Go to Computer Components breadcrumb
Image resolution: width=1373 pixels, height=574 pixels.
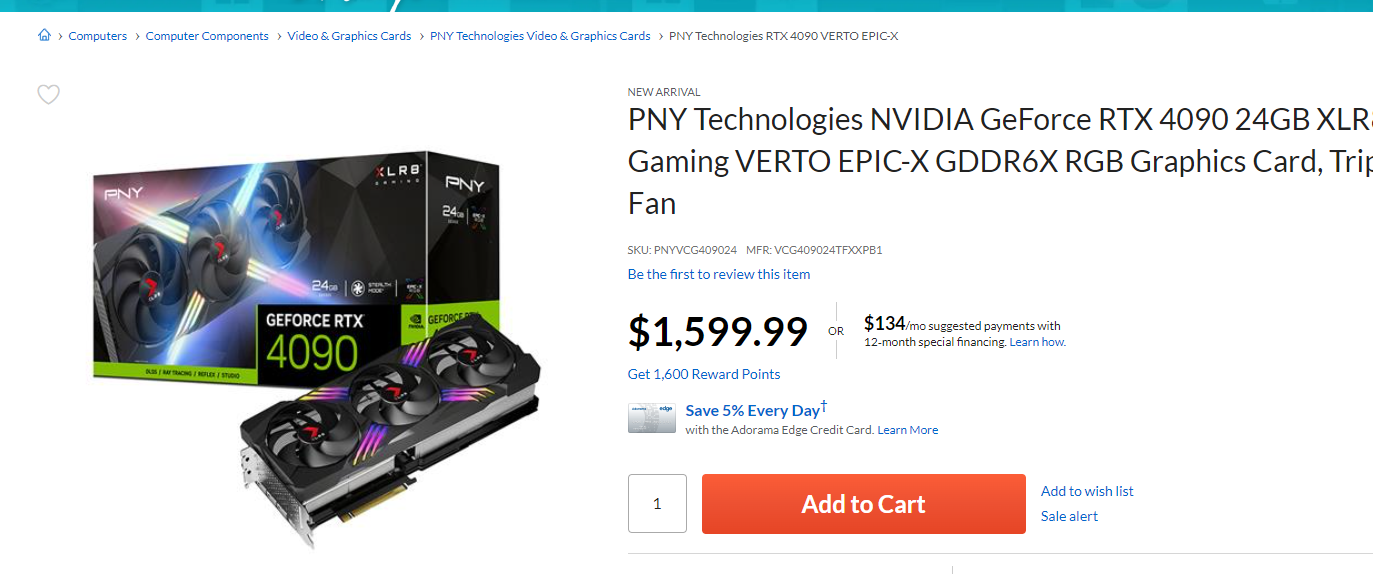pyautogui.click(x=207, y=36)
